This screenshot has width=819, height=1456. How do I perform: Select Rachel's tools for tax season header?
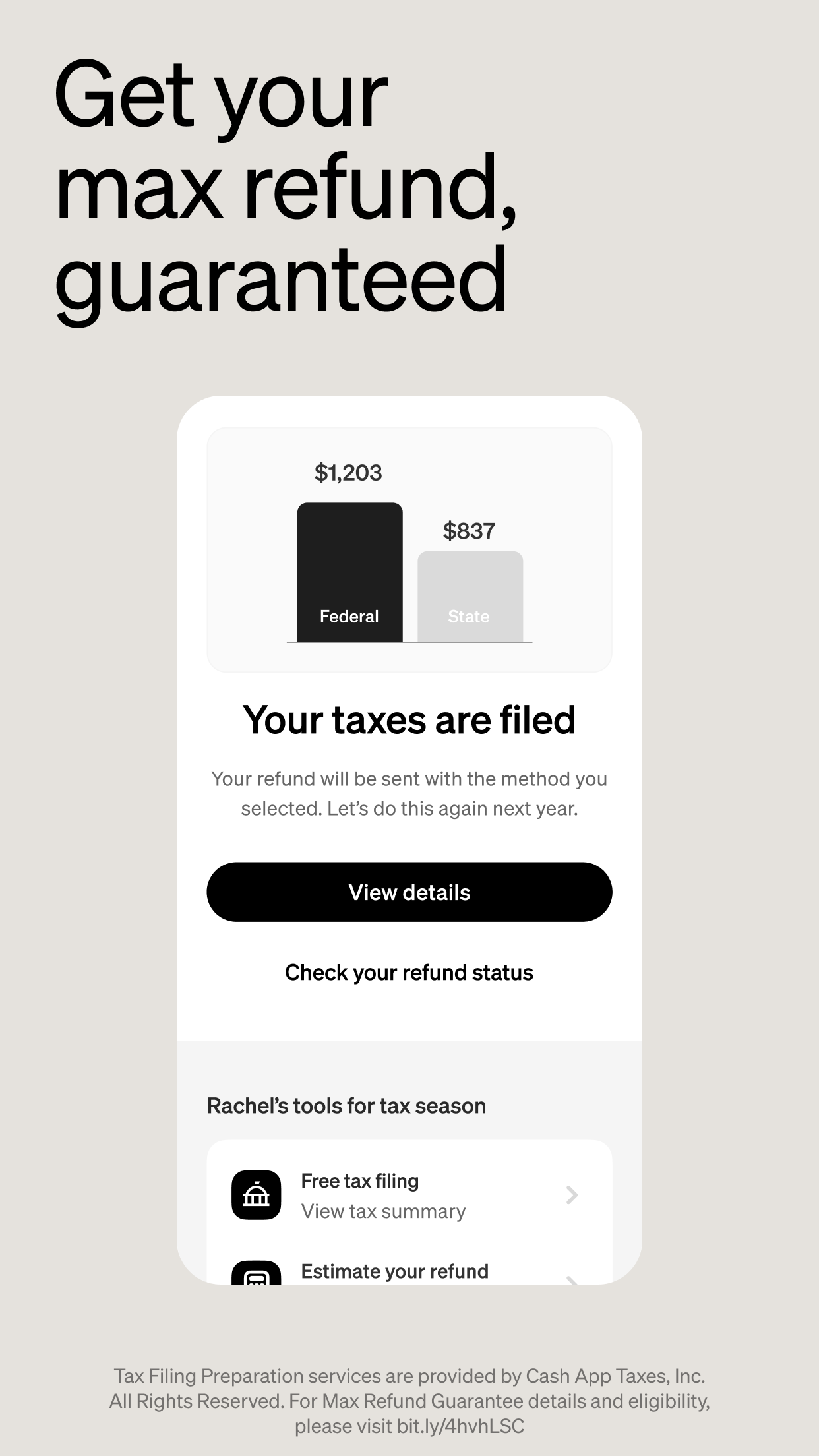[346, 1106]
